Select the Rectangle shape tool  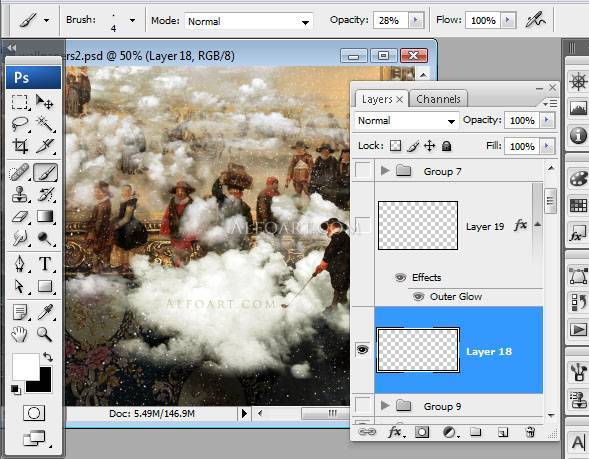point(45,286)
